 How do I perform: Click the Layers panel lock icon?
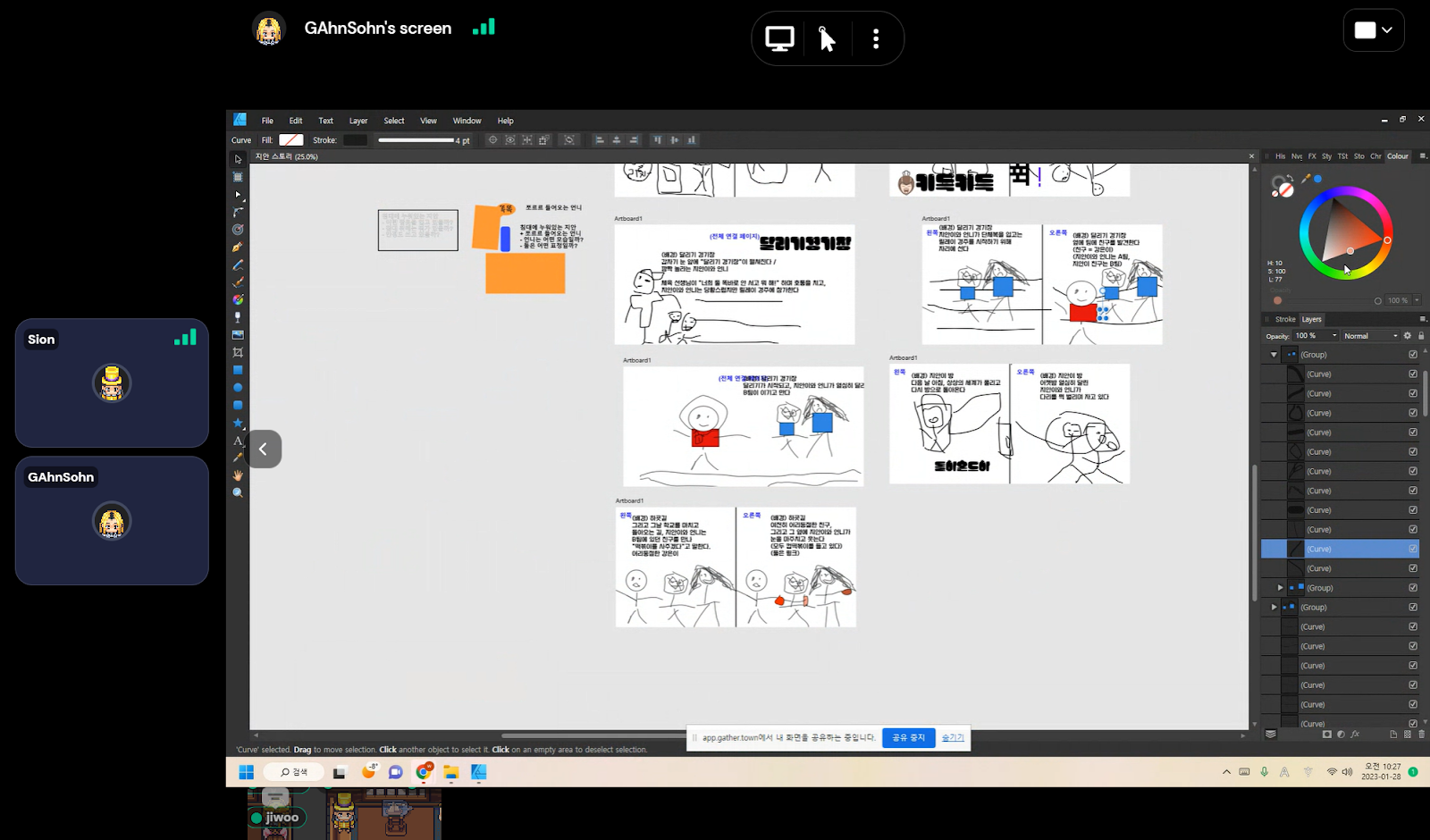click(1421, 336)
